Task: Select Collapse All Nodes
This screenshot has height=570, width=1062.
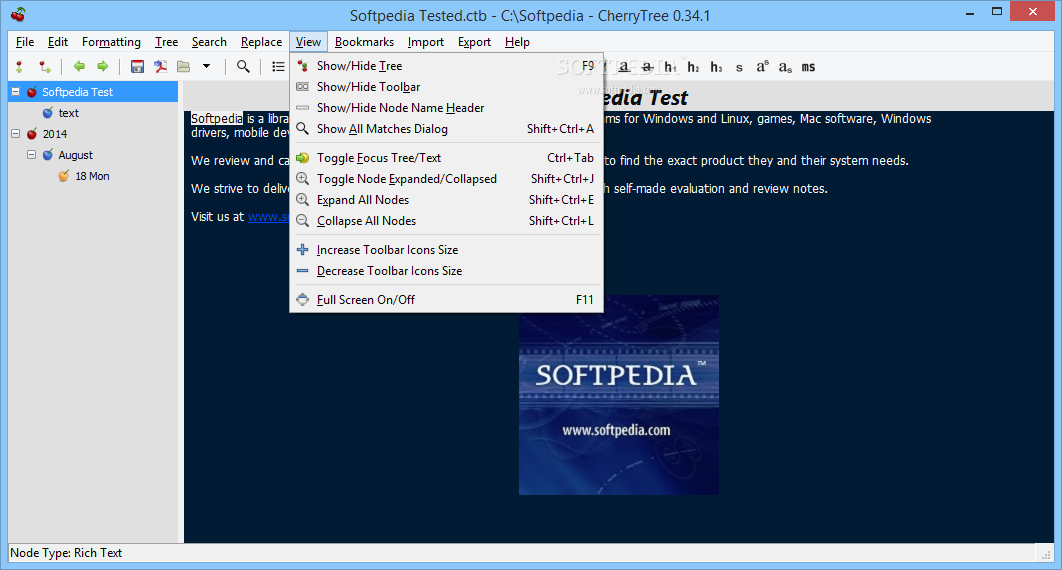Action: click(446, 221)
